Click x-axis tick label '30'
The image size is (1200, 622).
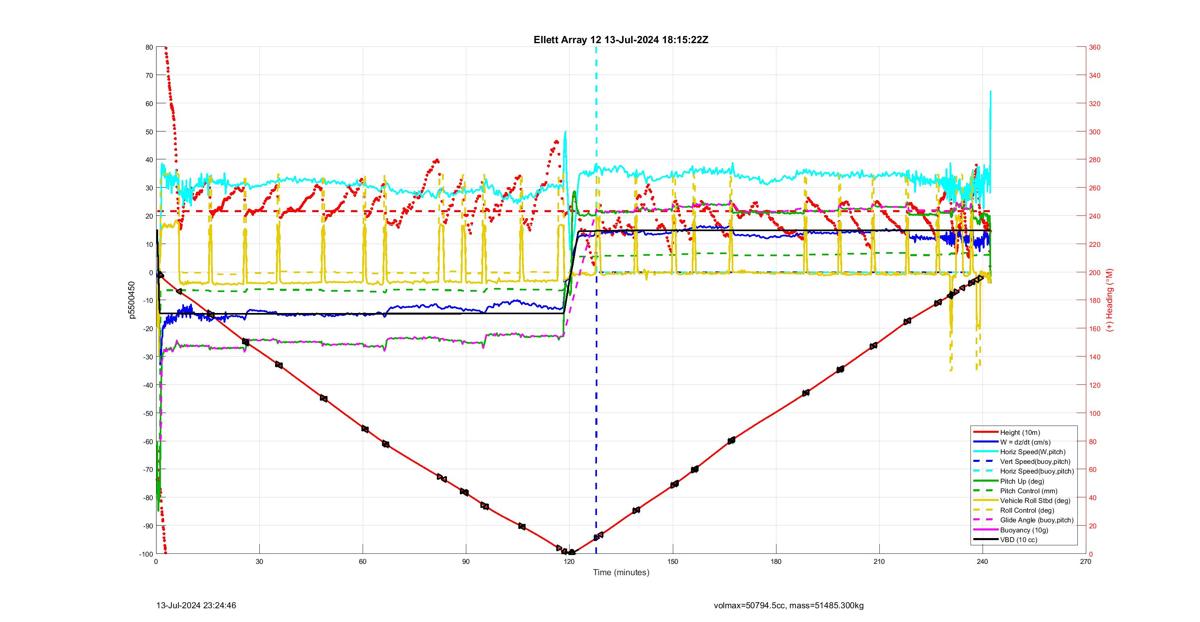(x=259, y=562)
